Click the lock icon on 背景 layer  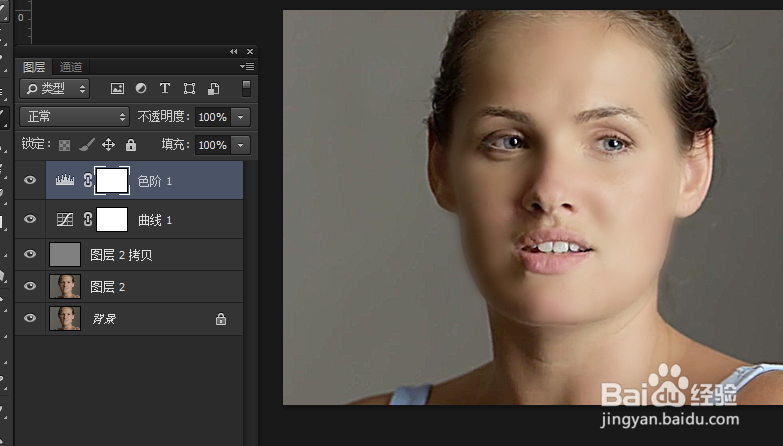tap(221, 319)
